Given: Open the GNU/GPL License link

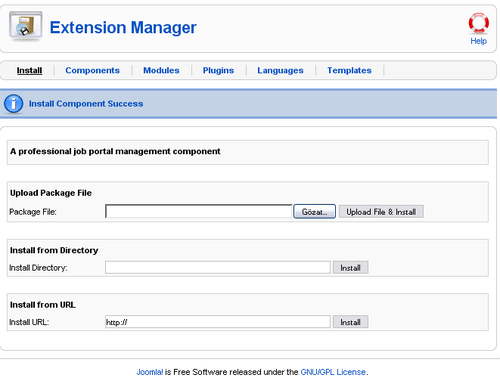Looking at the screenshot, I should (333, 372).
